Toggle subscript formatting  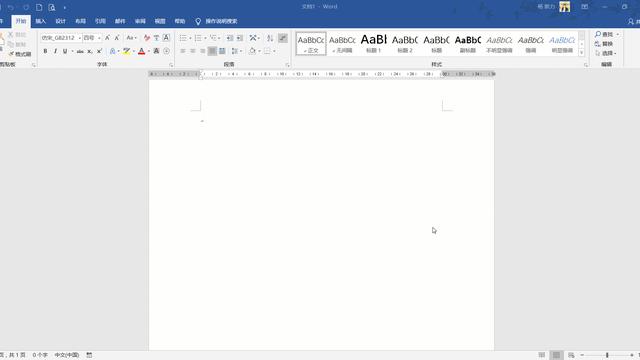[x=90, y=51]
